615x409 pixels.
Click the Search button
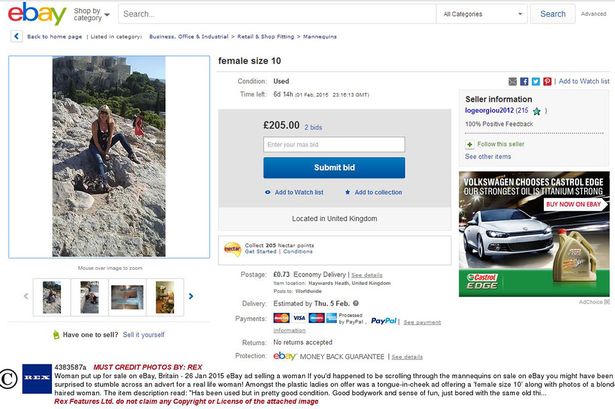click(553, 14)
